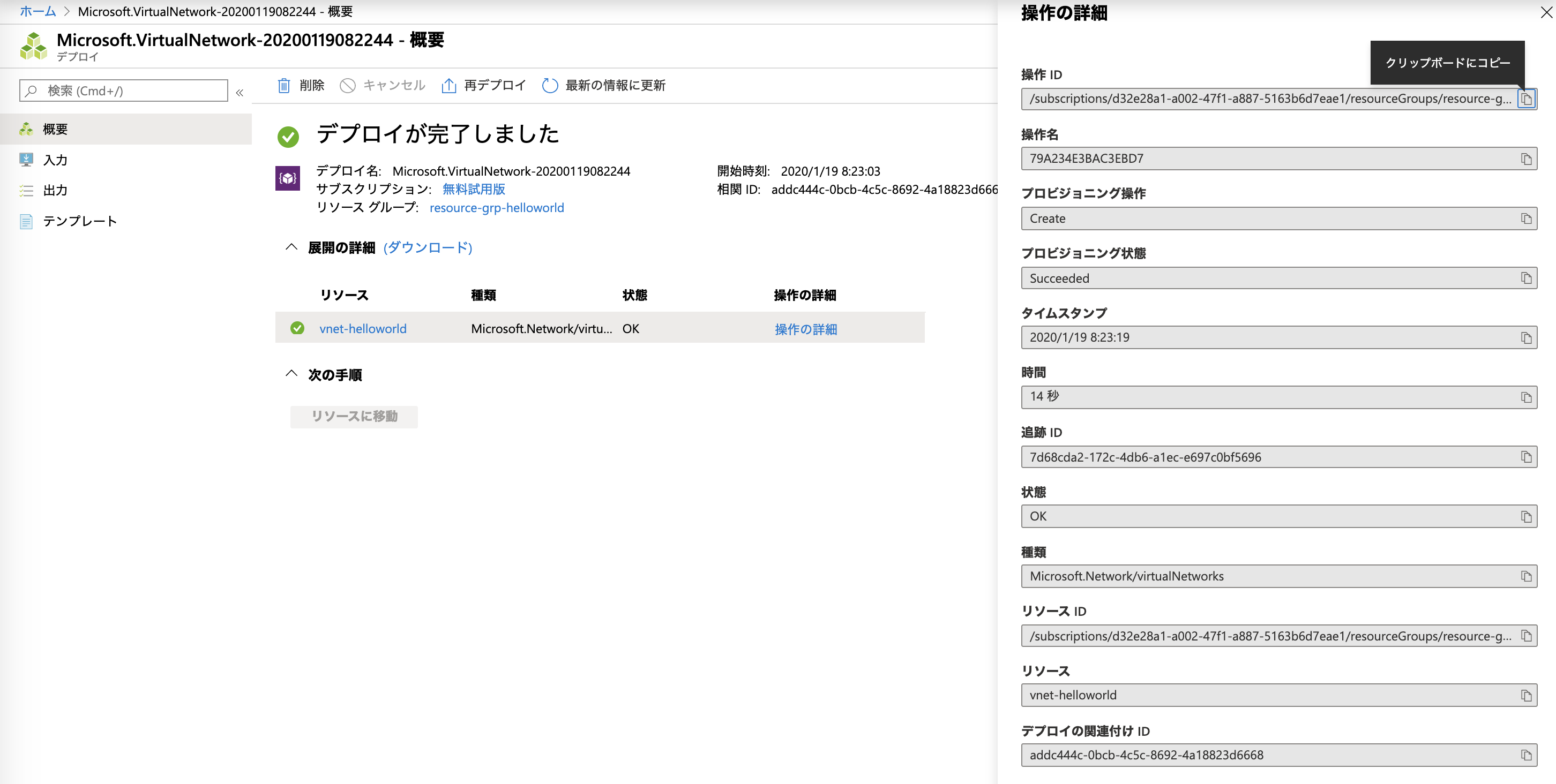This screenshot has height=784, width=1556.
Task: Click the キャンセル toolbar button
Action: click(383, 86)
